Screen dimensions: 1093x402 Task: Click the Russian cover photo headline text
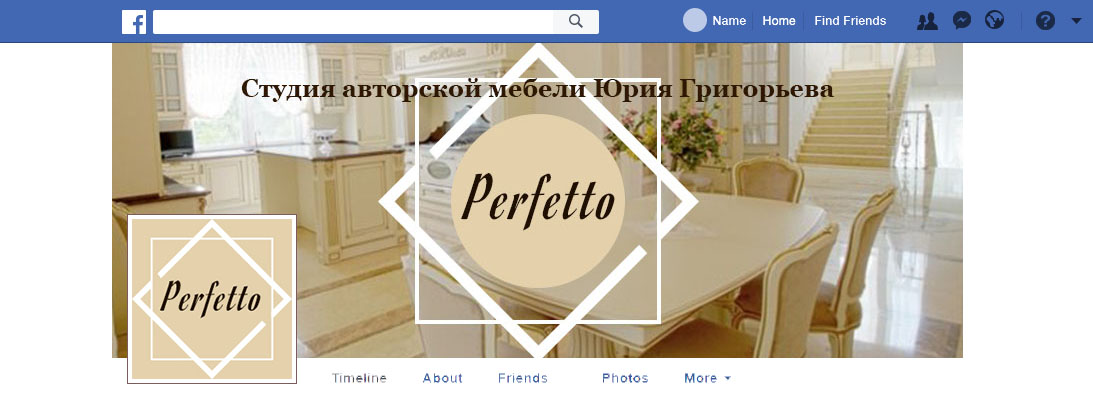click(537, 90)
